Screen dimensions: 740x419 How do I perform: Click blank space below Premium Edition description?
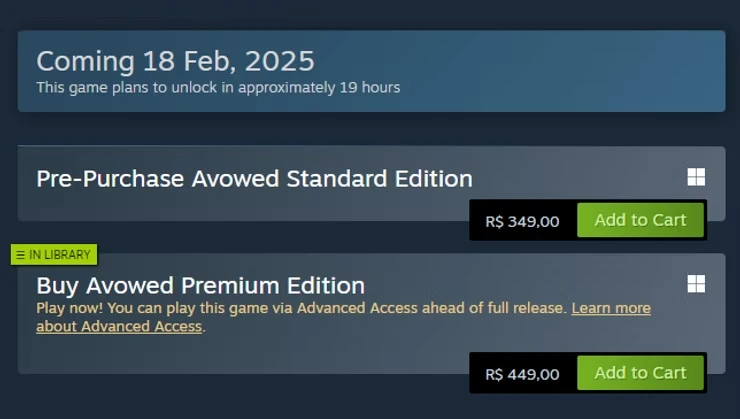pos(236,354)
